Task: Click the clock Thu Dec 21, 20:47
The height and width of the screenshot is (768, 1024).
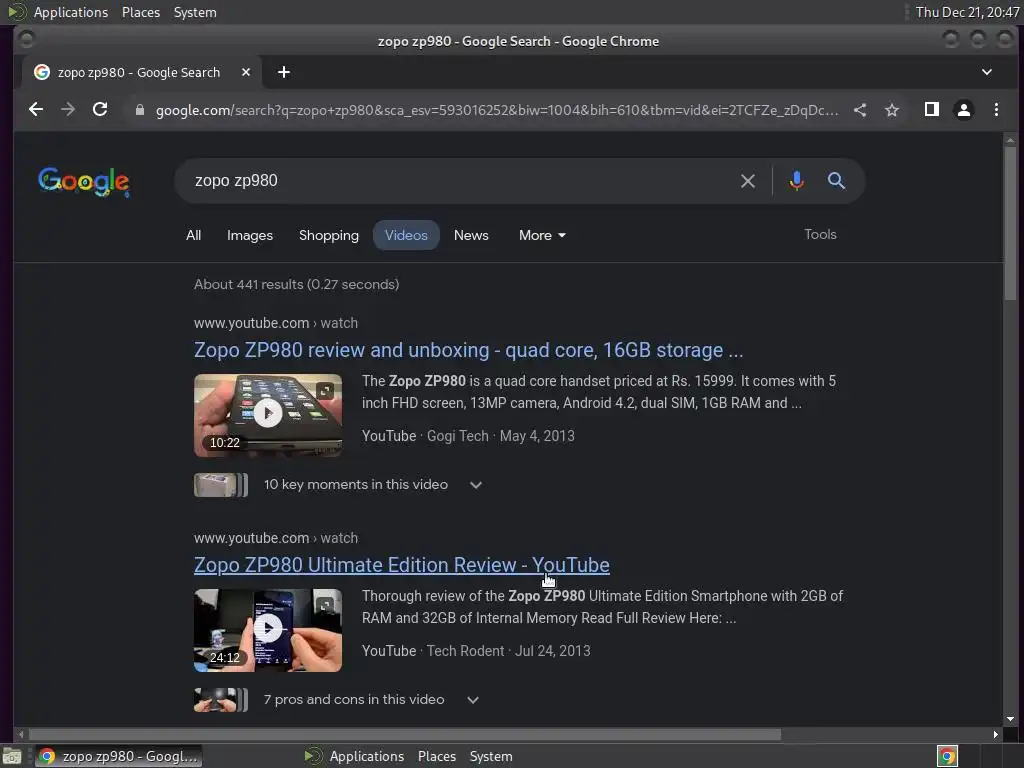Action: [967, 12]
